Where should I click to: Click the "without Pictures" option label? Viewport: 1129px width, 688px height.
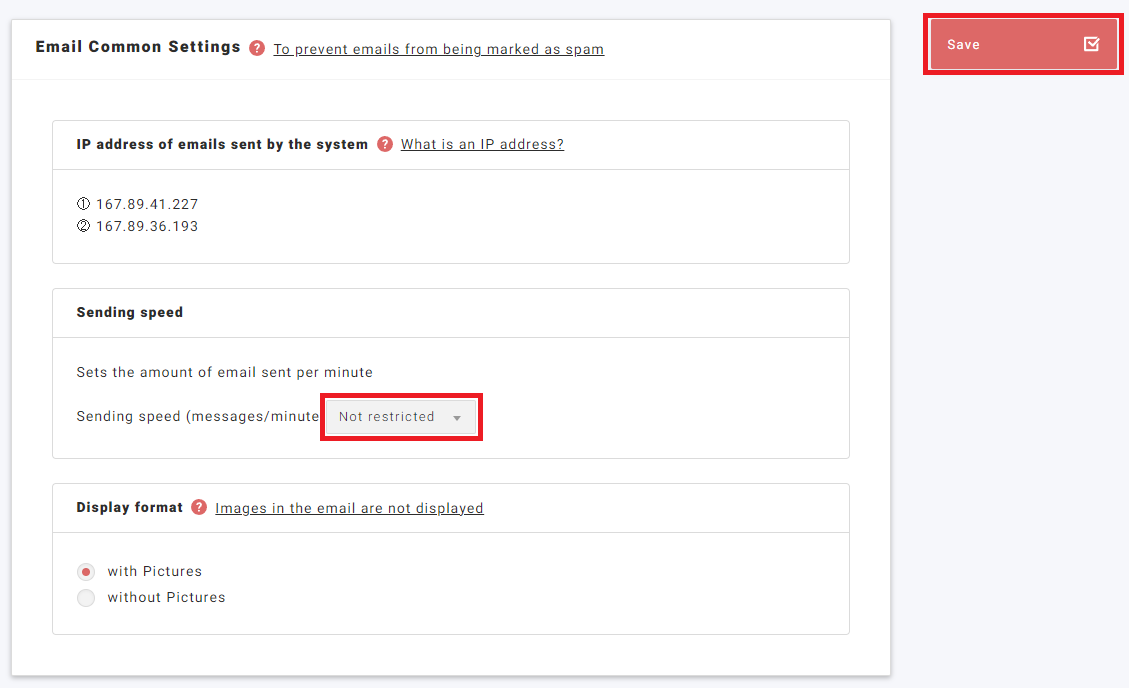pyautogui.click(x=166, y=598)
